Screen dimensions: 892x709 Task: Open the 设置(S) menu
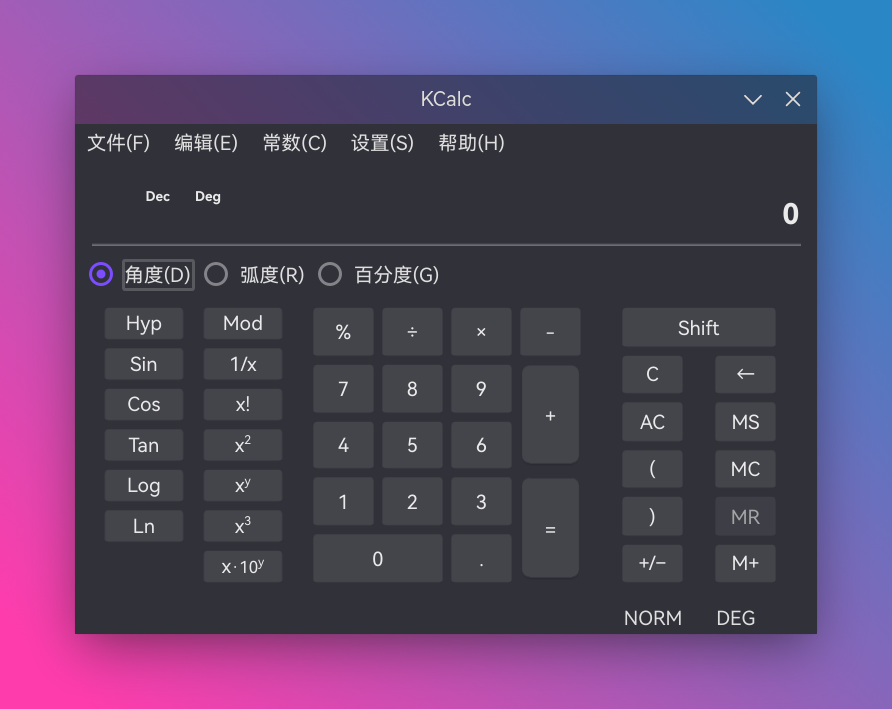click(x=382, y=143)
